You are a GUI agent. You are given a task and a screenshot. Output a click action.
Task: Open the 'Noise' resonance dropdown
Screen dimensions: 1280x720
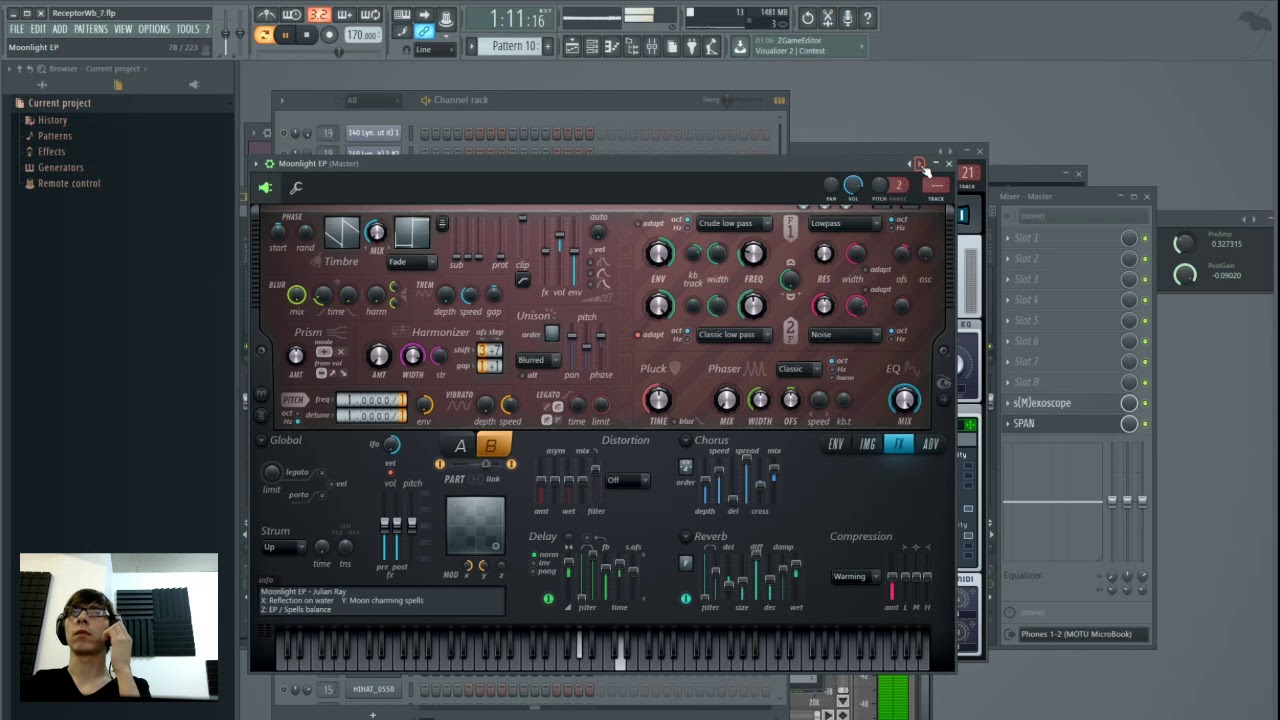click(x=844, y=335)
